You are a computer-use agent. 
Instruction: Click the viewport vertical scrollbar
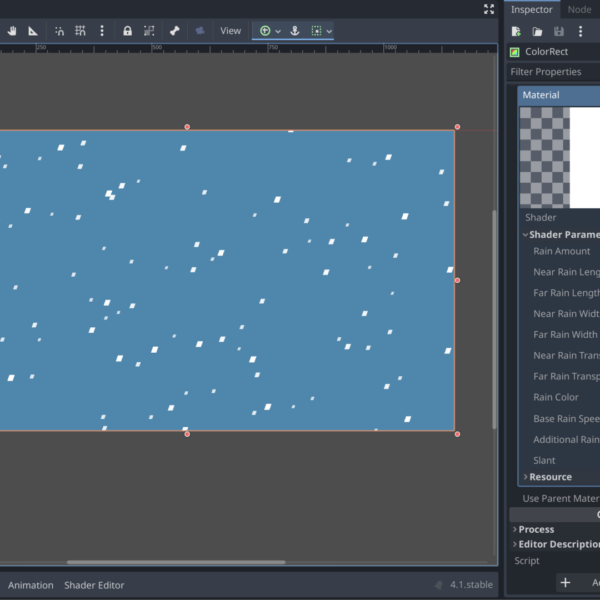[494, 320]
